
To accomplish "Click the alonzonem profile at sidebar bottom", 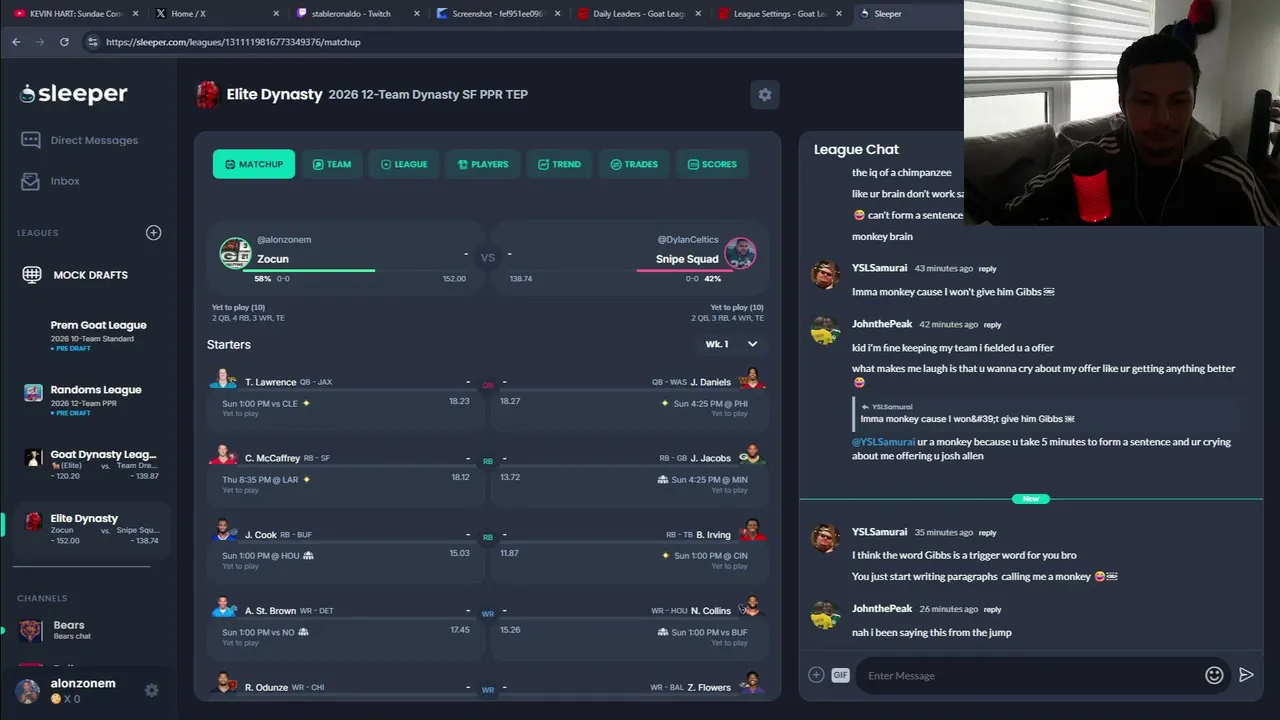I will pos(66,690).
